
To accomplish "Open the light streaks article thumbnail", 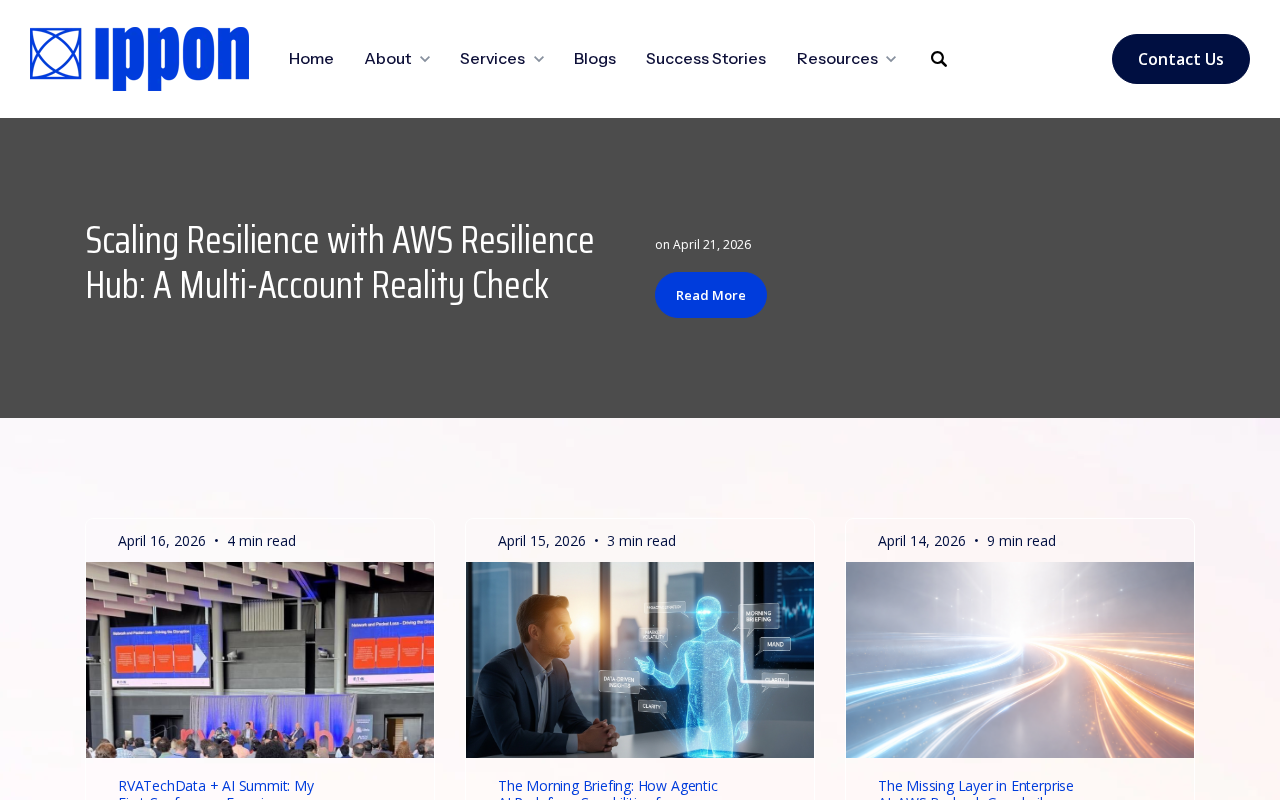I will (x=1020, y=660).
